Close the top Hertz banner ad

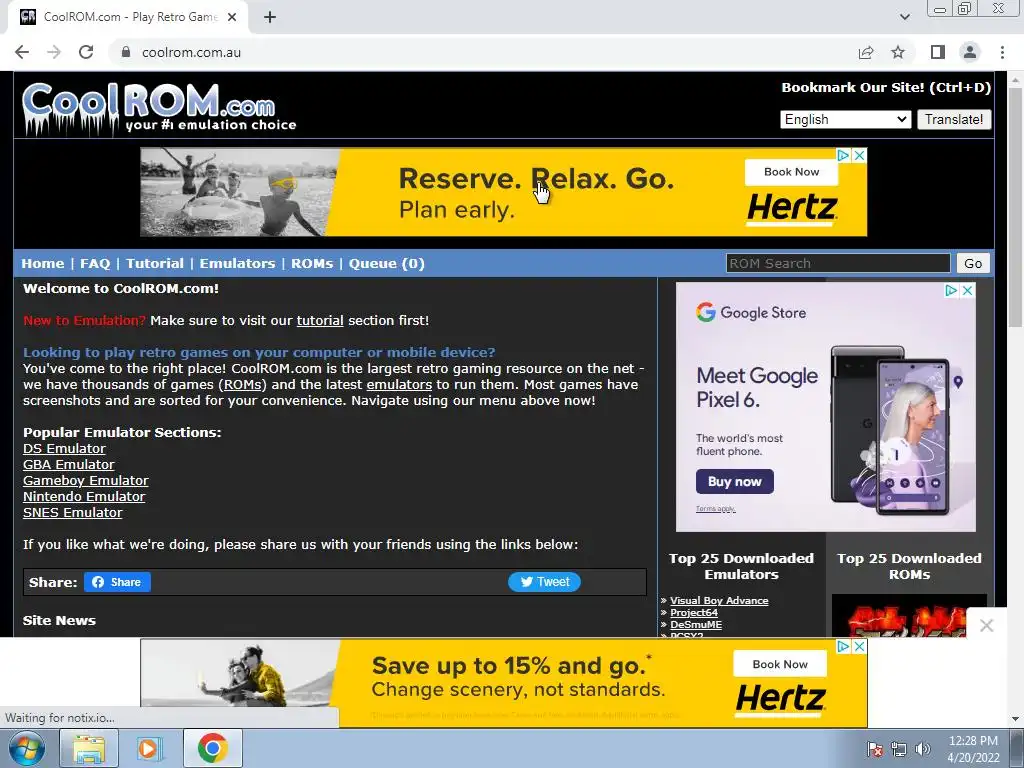coord(860,155)
